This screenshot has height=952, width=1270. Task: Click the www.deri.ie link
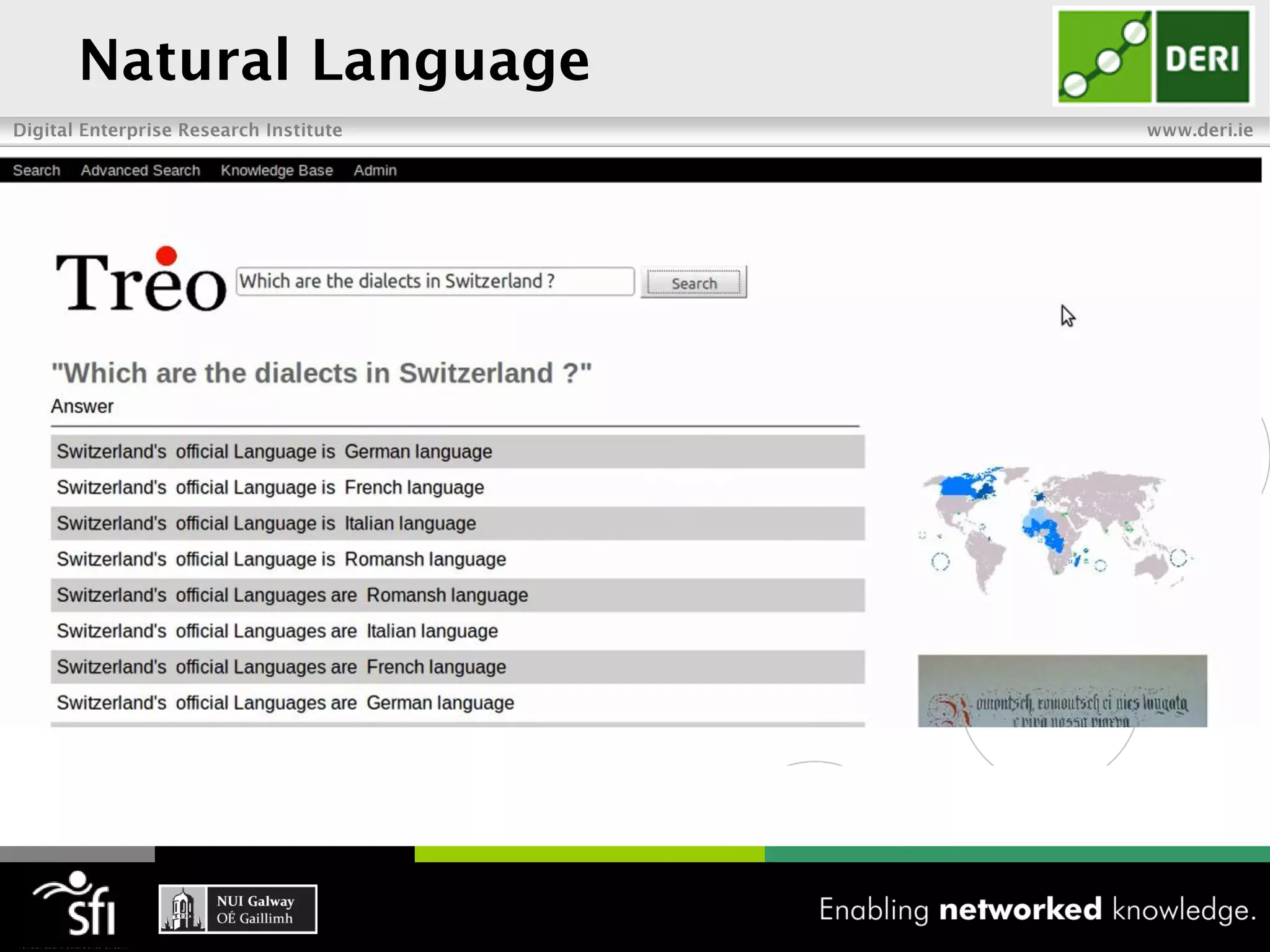coord(1199,130)
